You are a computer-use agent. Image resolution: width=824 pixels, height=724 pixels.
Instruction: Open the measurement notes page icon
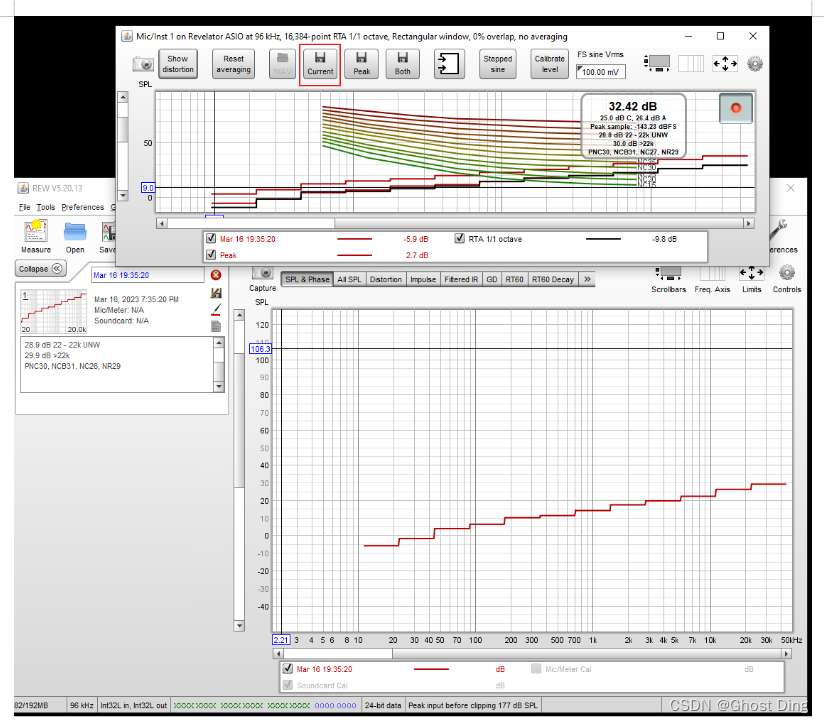[216, 327]
